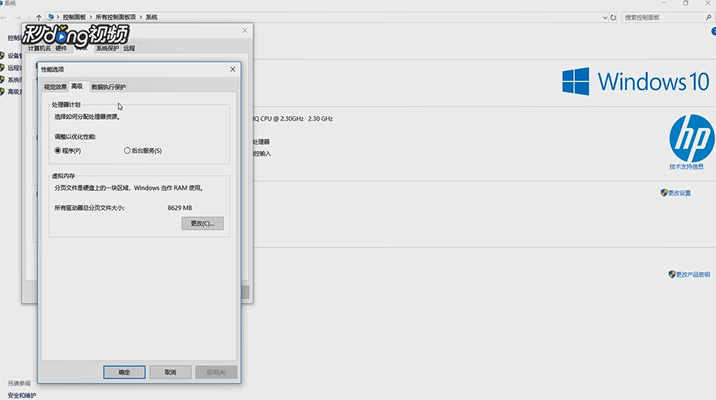Image resolution: width=716 pixels, height=400 pixels.
Task: Click the chevron after 控制面板 in path
Action: tap(90, 17)
